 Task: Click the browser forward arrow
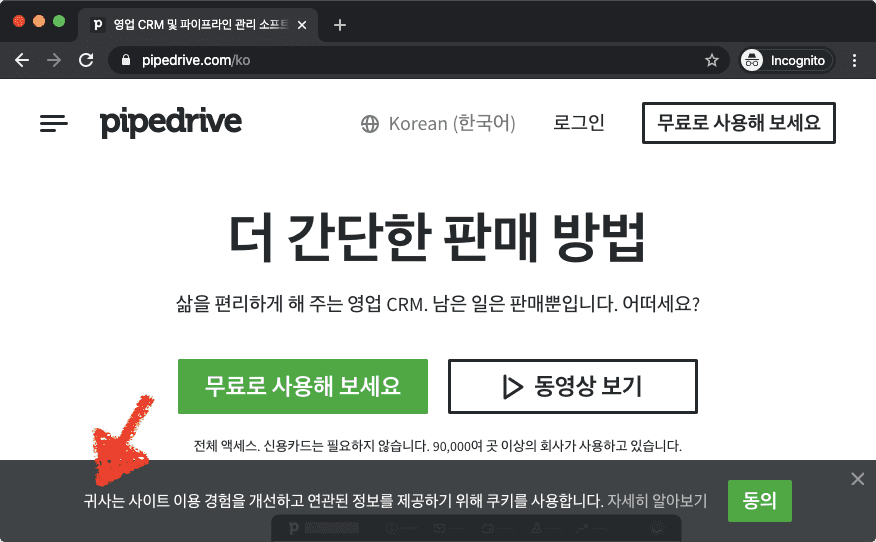[54, 60]
